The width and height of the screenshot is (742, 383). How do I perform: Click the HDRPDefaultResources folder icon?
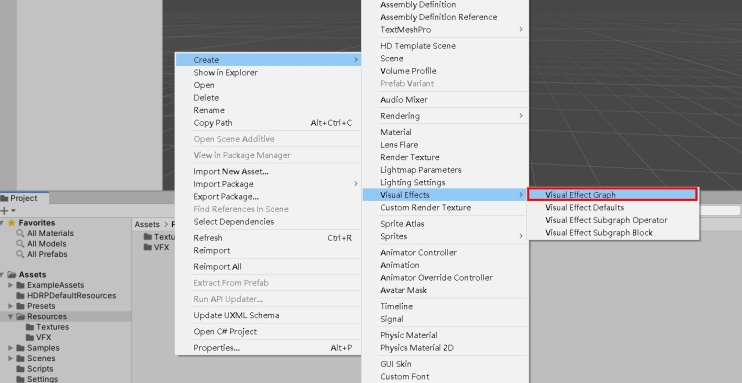(x=20, y=295)
